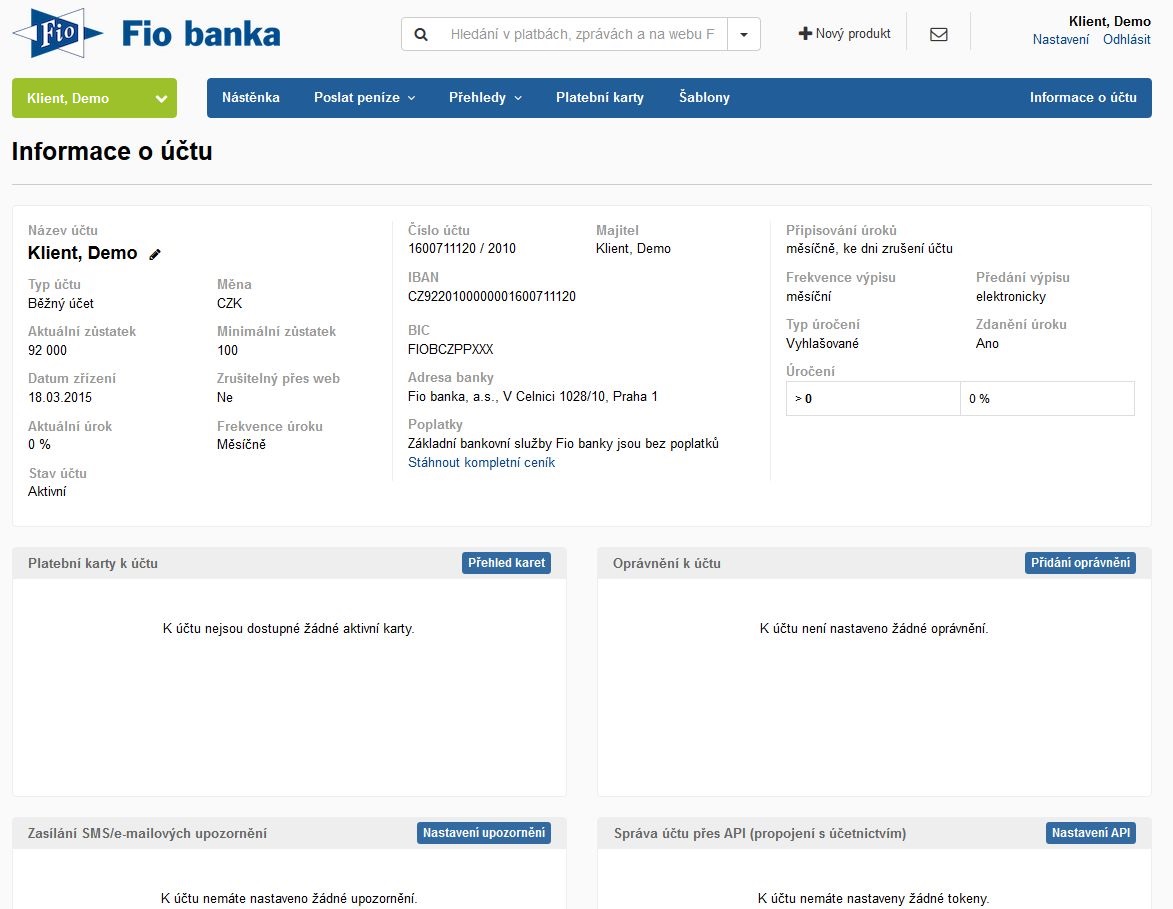The image size is (1173, 909).
Task: Click the Přidání oprávnění button
Action: click(1080, 563)
